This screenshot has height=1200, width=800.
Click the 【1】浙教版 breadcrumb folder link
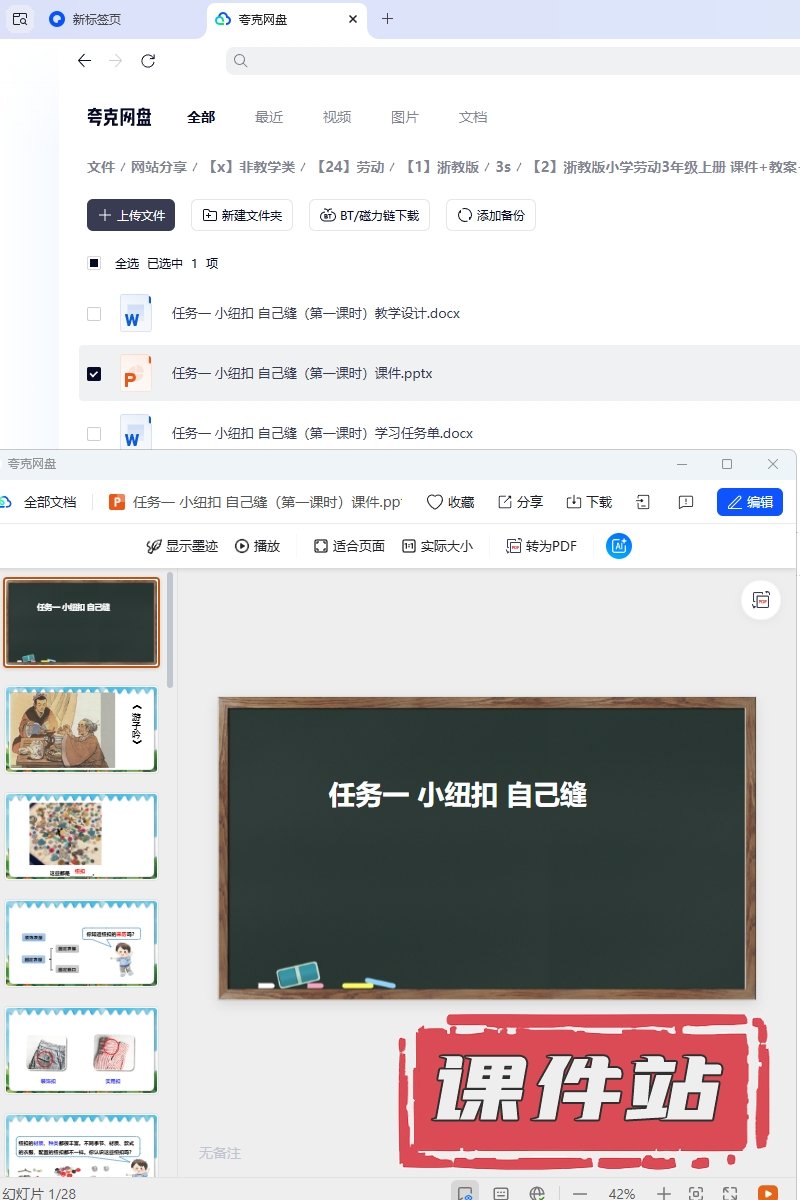tap(441, 167)
